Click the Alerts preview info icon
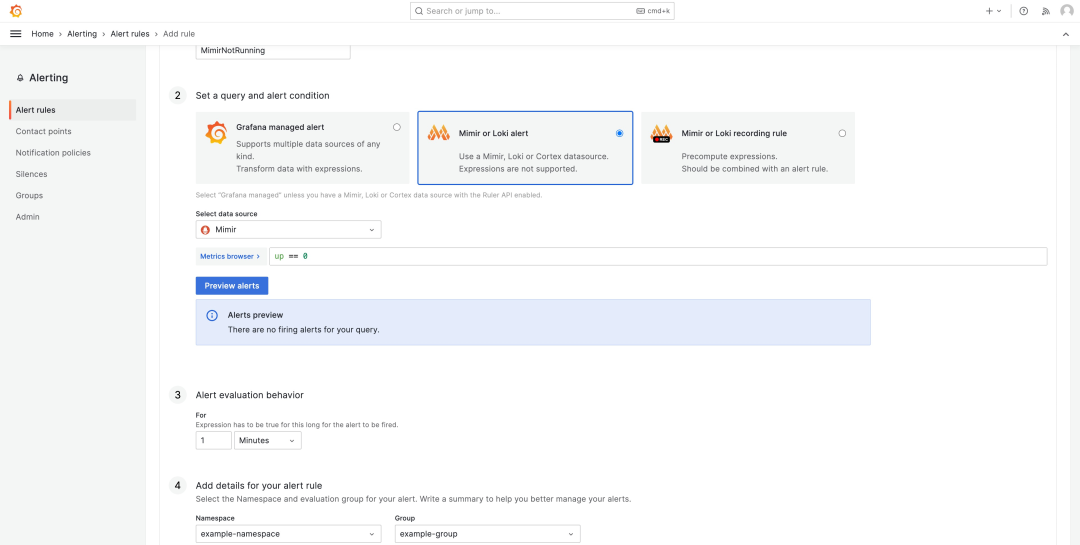 (x=212, y=315)
